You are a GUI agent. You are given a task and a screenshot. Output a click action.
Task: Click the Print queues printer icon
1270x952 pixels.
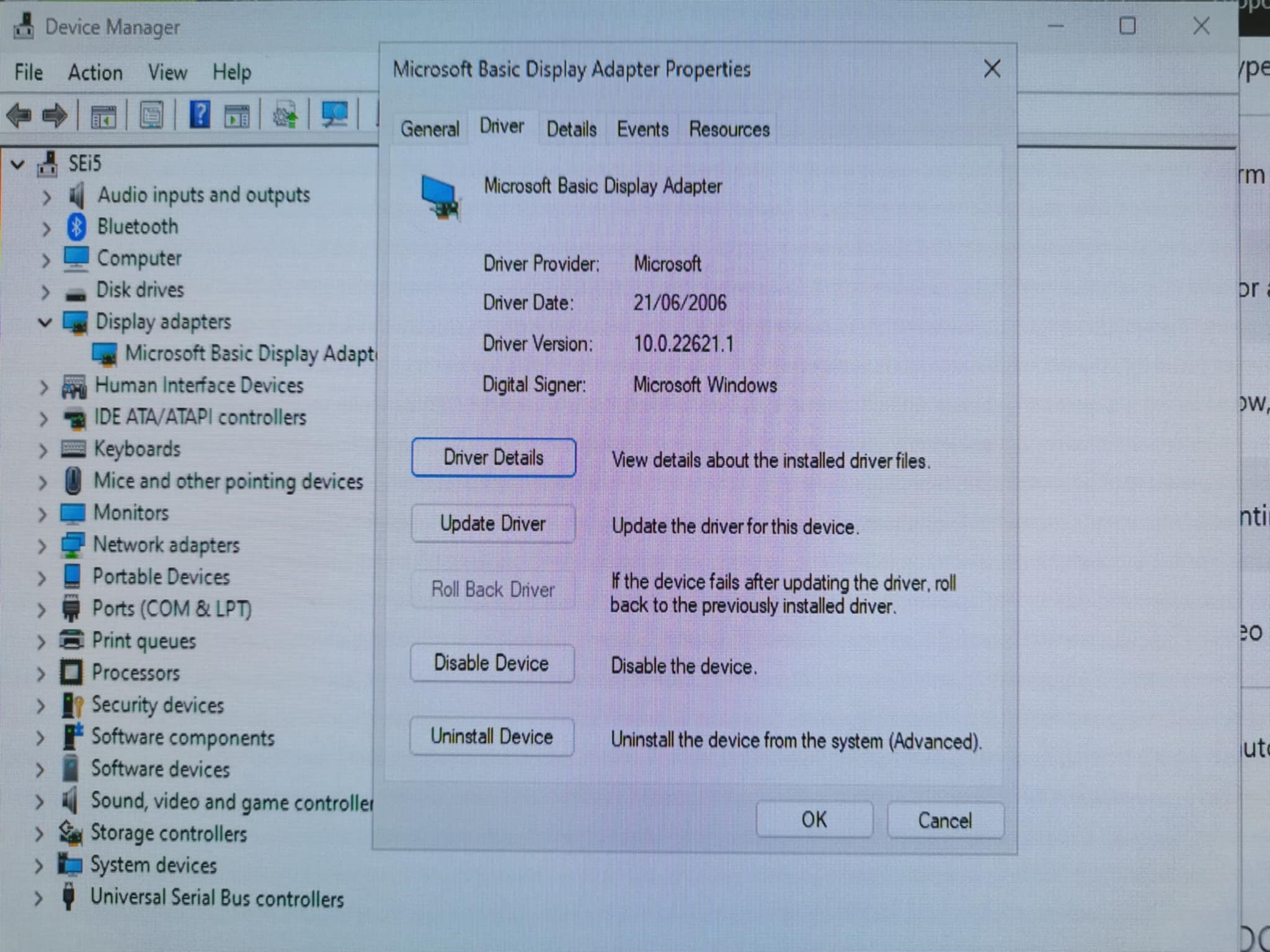tap(71, 639)
